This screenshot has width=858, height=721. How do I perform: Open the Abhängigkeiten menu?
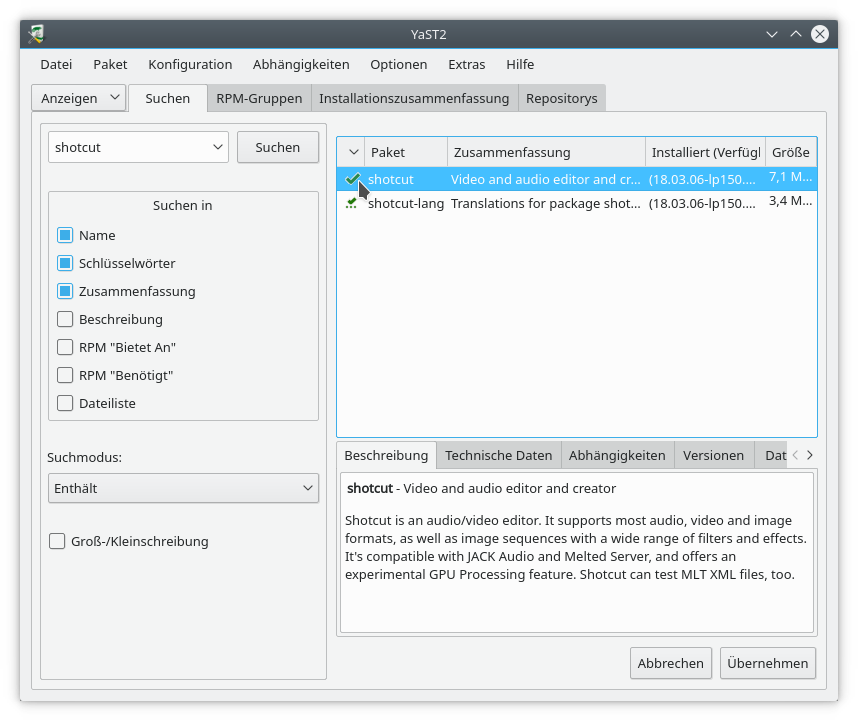301,65
